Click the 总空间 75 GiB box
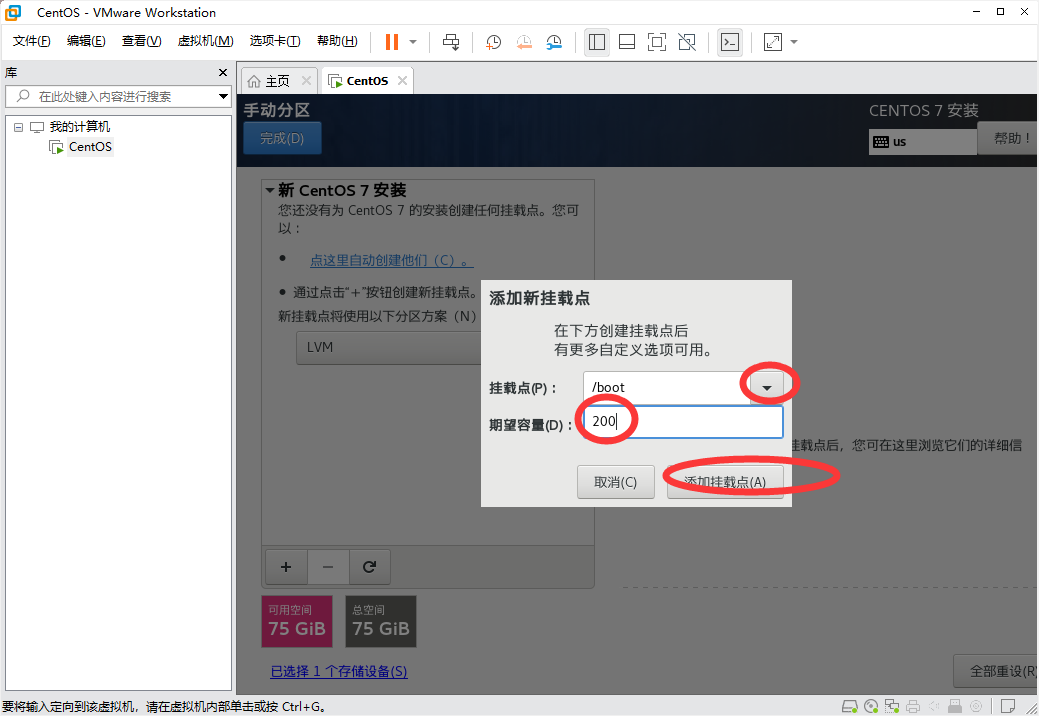Image resolution: width=1039 pixels, height=716 pixels. [380, 621]
